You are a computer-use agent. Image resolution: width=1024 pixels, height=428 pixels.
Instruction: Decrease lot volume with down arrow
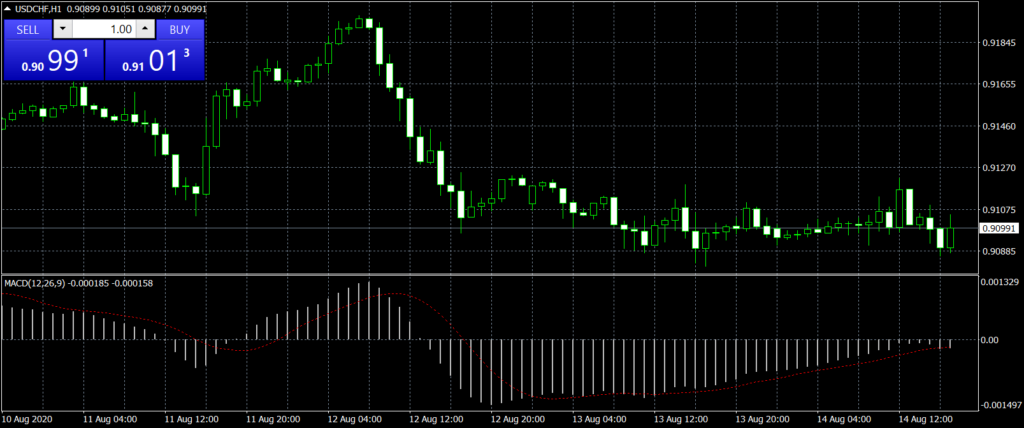[x=64, y=29]
